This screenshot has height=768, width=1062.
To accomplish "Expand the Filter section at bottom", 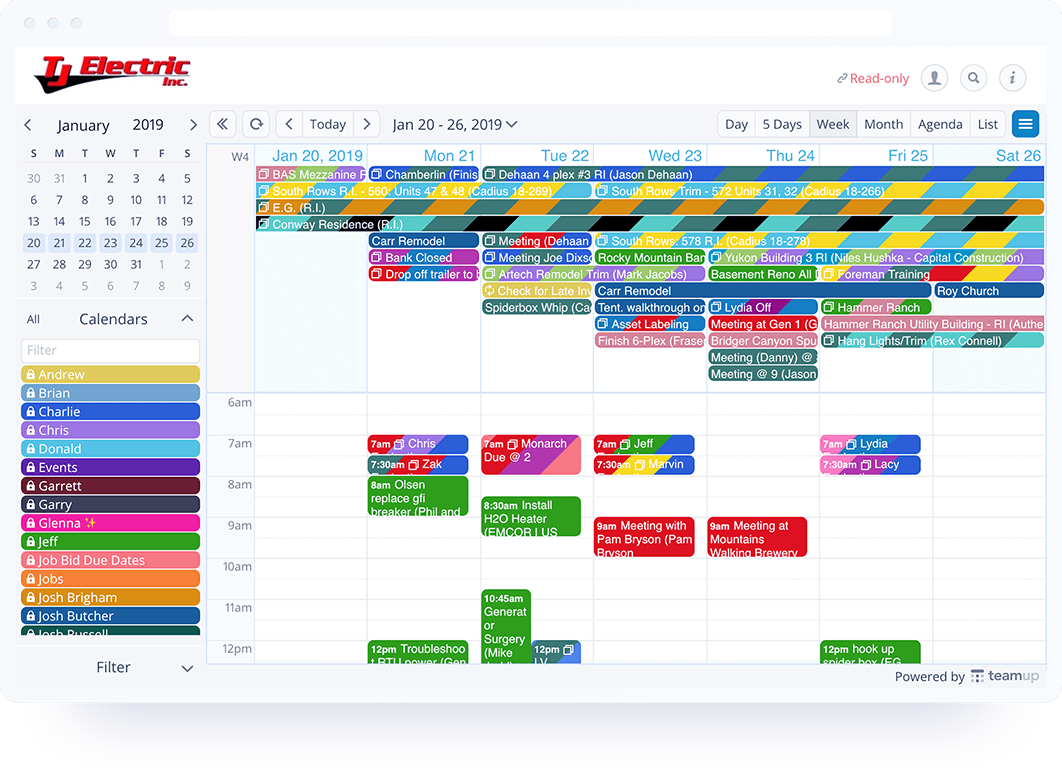I will click(x=187, y=668).
